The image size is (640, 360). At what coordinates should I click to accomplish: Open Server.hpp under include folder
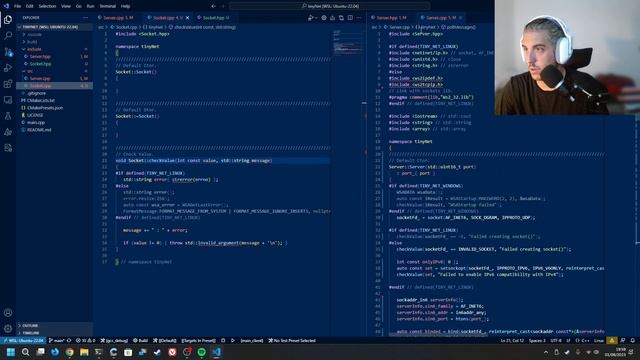(x=54, y=56)
